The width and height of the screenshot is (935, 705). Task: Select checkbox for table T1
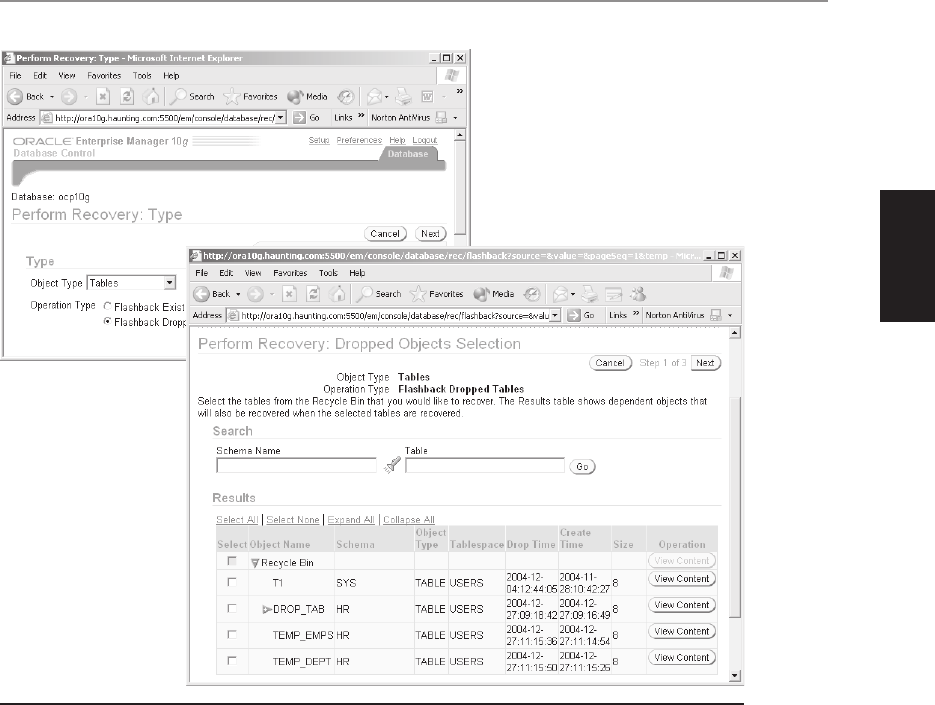point(232,582)
